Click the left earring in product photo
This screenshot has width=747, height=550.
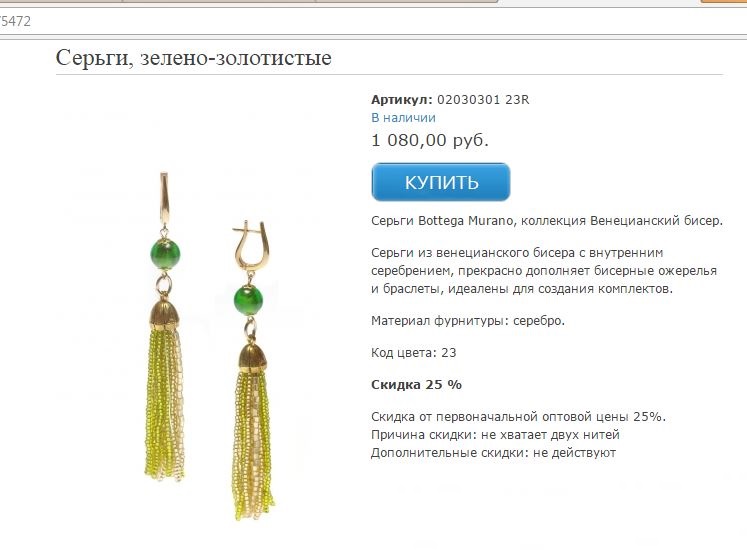coord(164,326)
